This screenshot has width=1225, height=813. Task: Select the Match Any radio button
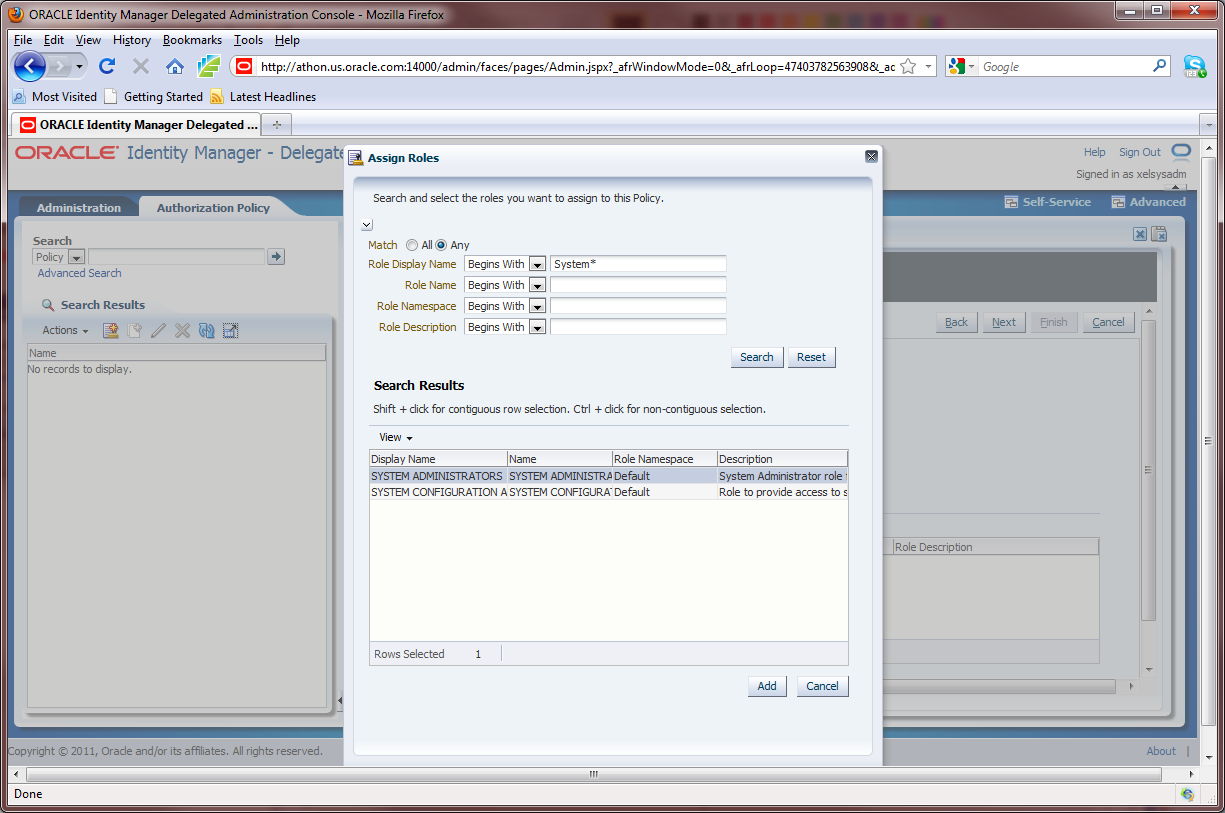(x=441, y=245)
